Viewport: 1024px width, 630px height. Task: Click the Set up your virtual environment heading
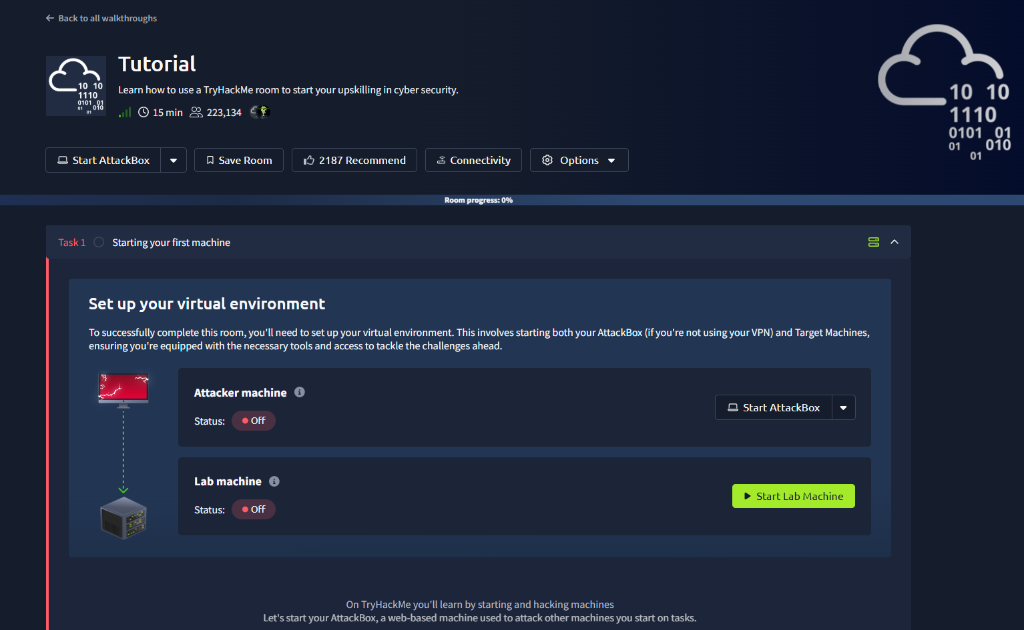click(x=207, y=304)
